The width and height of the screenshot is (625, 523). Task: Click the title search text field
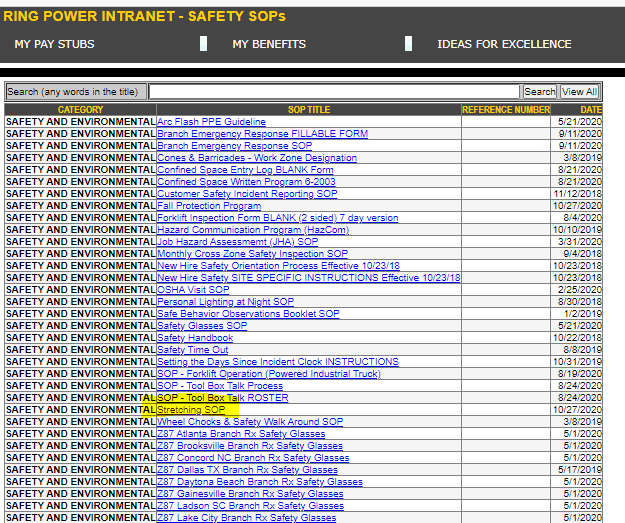(x=335, y=91)
